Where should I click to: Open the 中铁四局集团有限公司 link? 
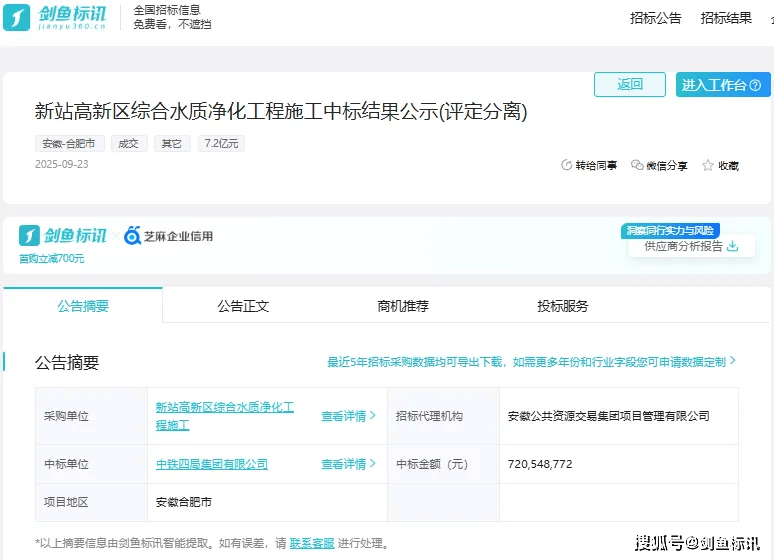(x=212, y=464)
